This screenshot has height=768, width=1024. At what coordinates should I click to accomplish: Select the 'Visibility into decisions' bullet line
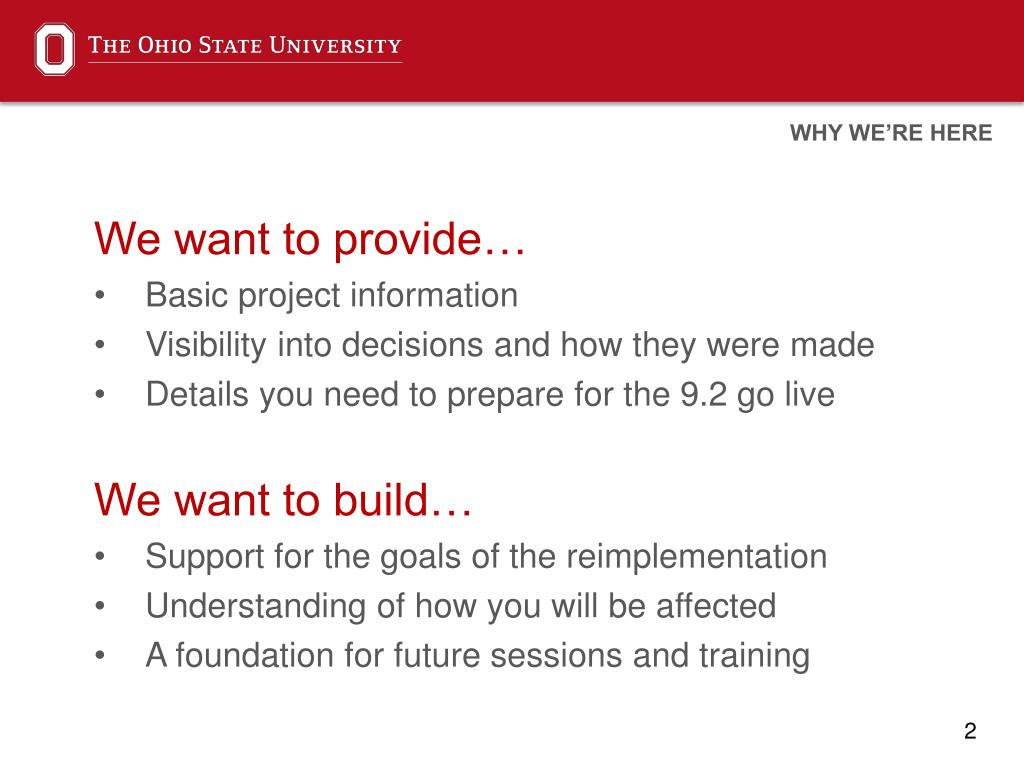pyautogui.click(x=510, y=345)
